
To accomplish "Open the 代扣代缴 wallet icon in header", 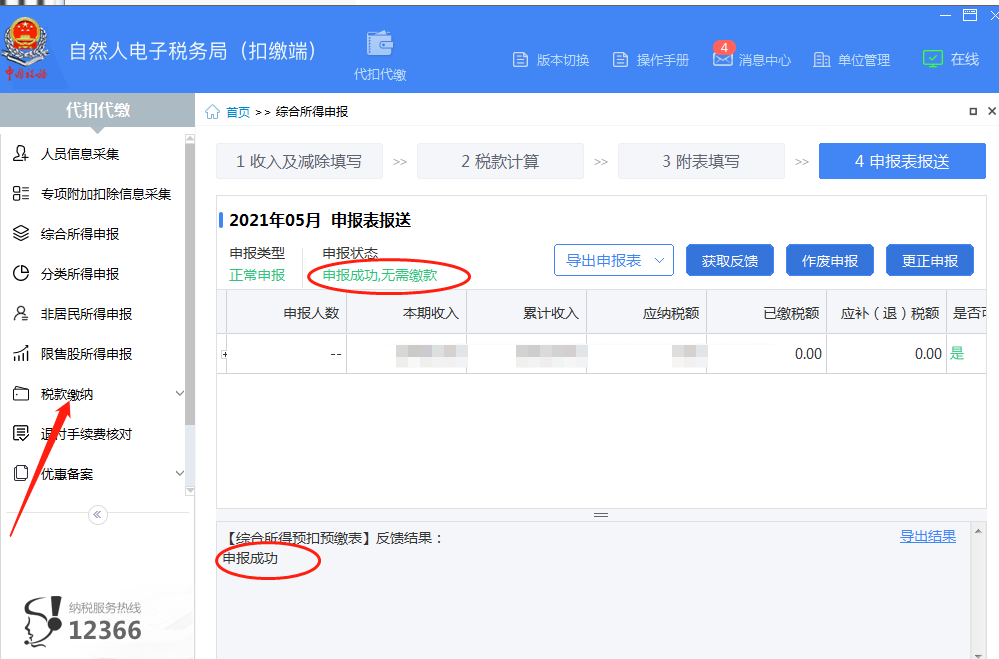I will coord(380,43).
